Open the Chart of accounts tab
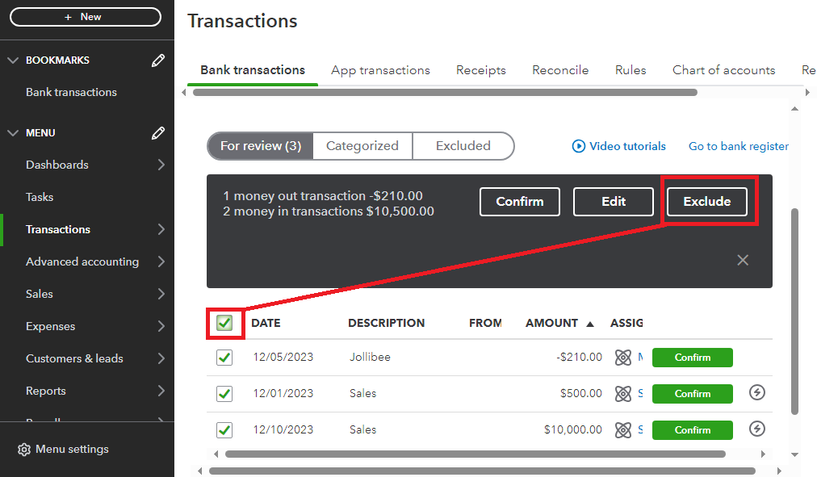This screenshot has height=477, width=817. pos(723,70)
